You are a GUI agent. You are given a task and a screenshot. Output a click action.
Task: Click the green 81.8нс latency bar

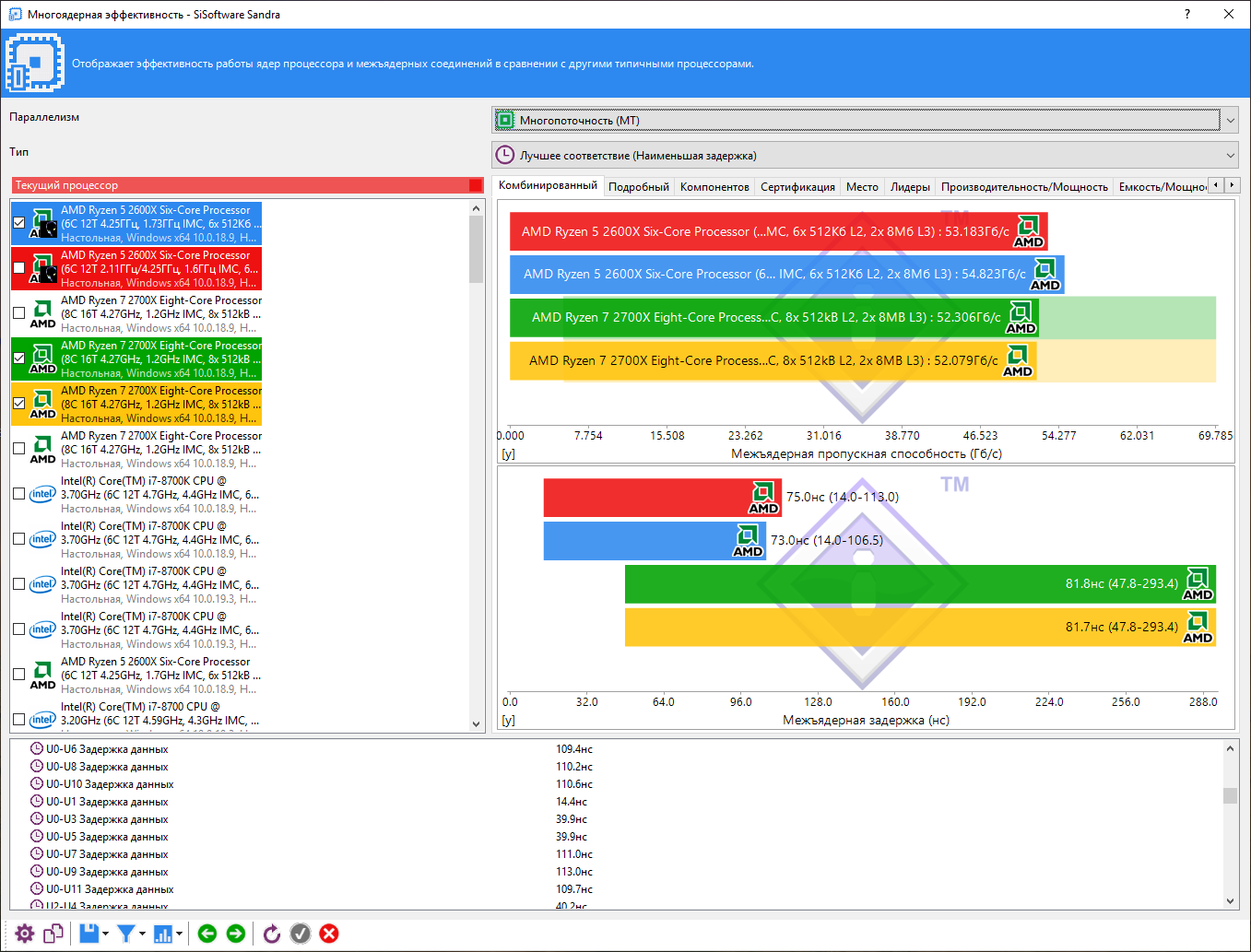coord(920,584)
